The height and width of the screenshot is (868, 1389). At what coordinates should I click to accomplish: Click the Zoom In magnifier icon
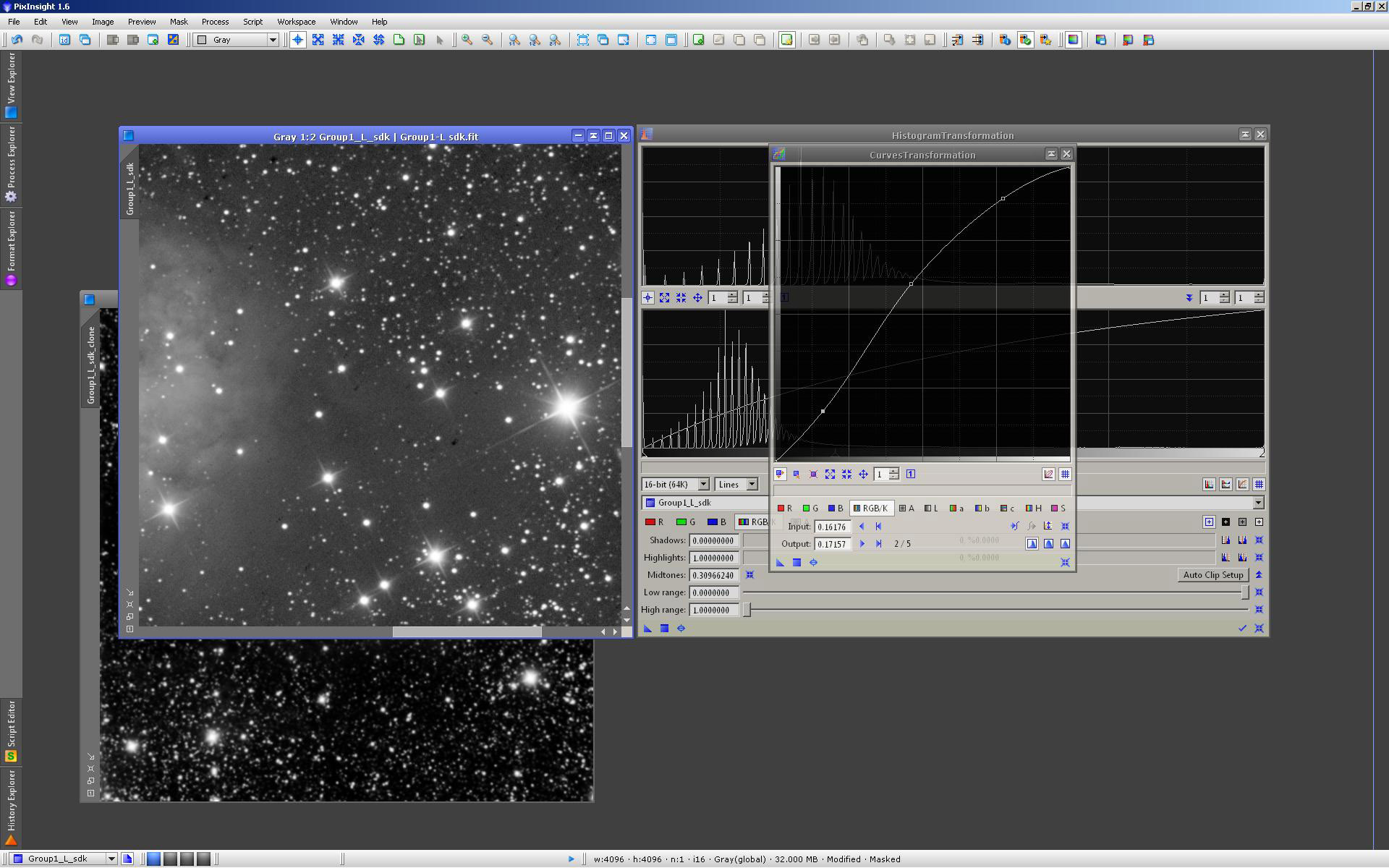click(467, 40)
